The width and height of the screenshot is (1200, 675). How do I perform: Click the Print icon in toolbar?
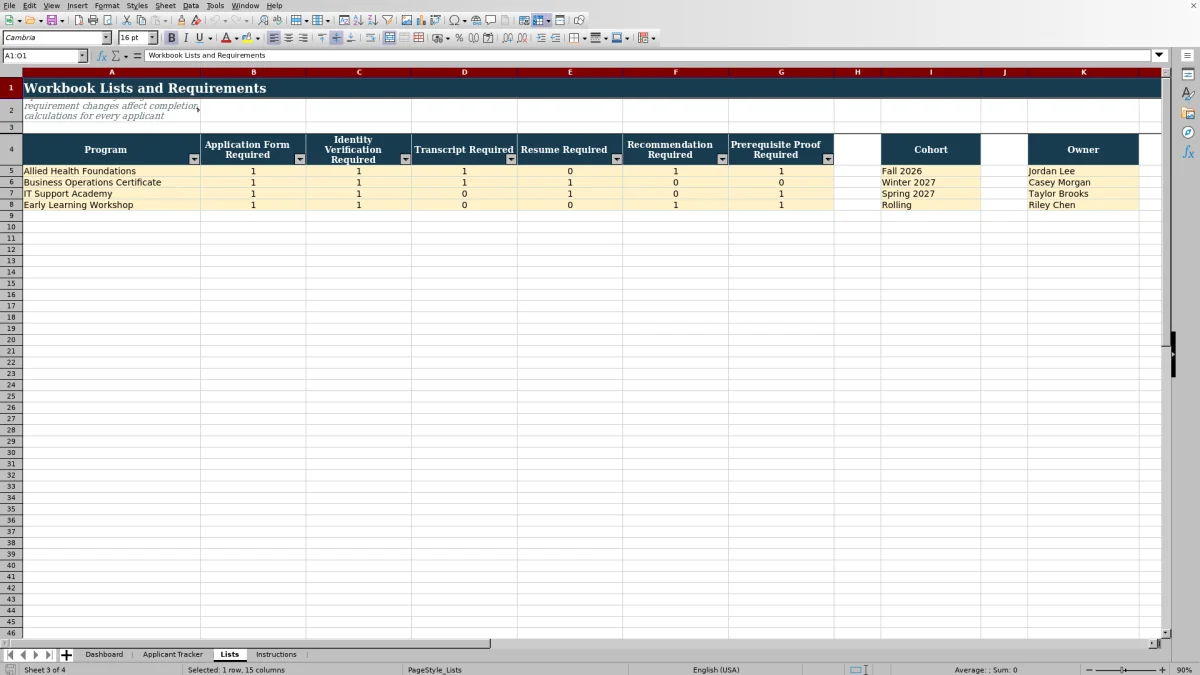[92, 20]
